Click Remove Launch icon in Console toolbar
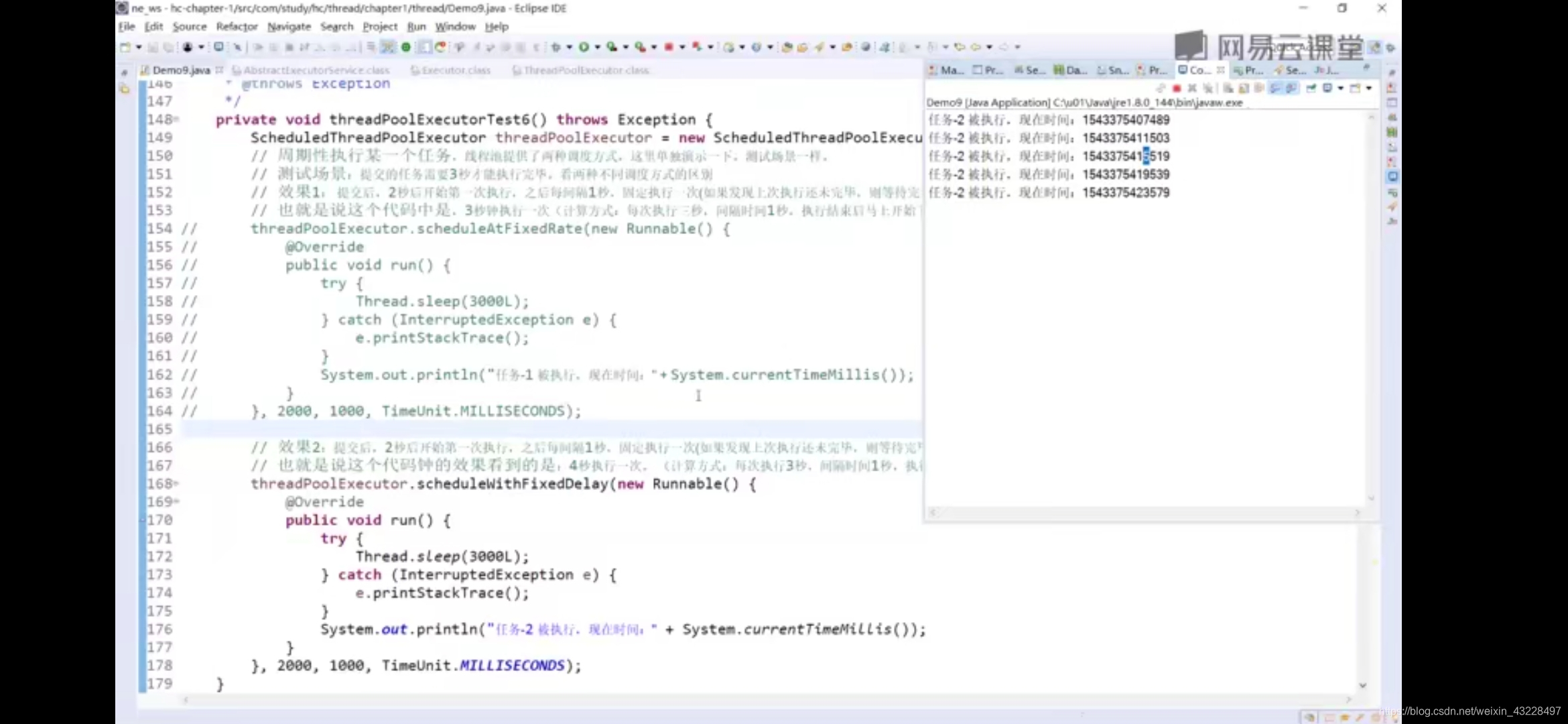This screenshot has width=1568, height=724. (1192, 88)
